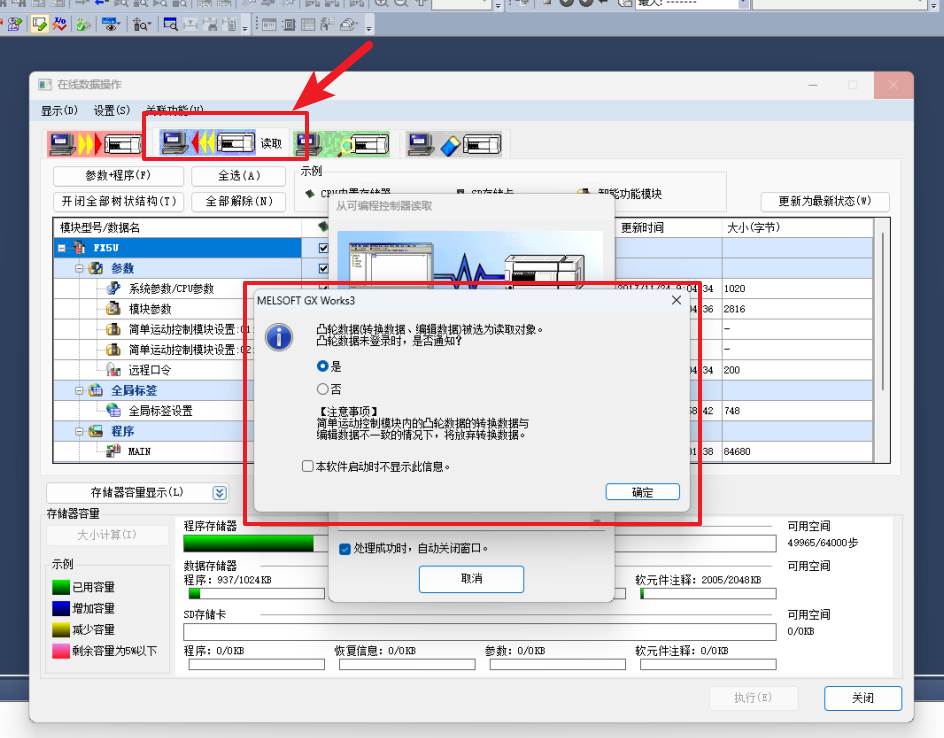Click the 全局标签 folder icon in tree
This screenshot has height=738, width=944.
coord(96,390)
